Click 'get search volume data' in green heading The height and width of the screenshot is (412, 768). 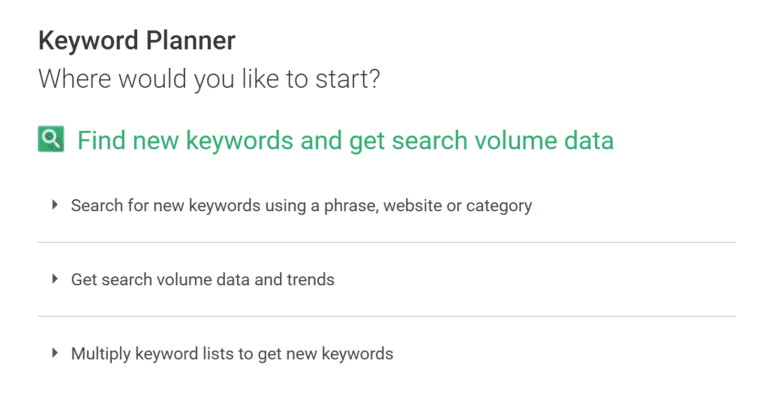(x=481, y=141)
